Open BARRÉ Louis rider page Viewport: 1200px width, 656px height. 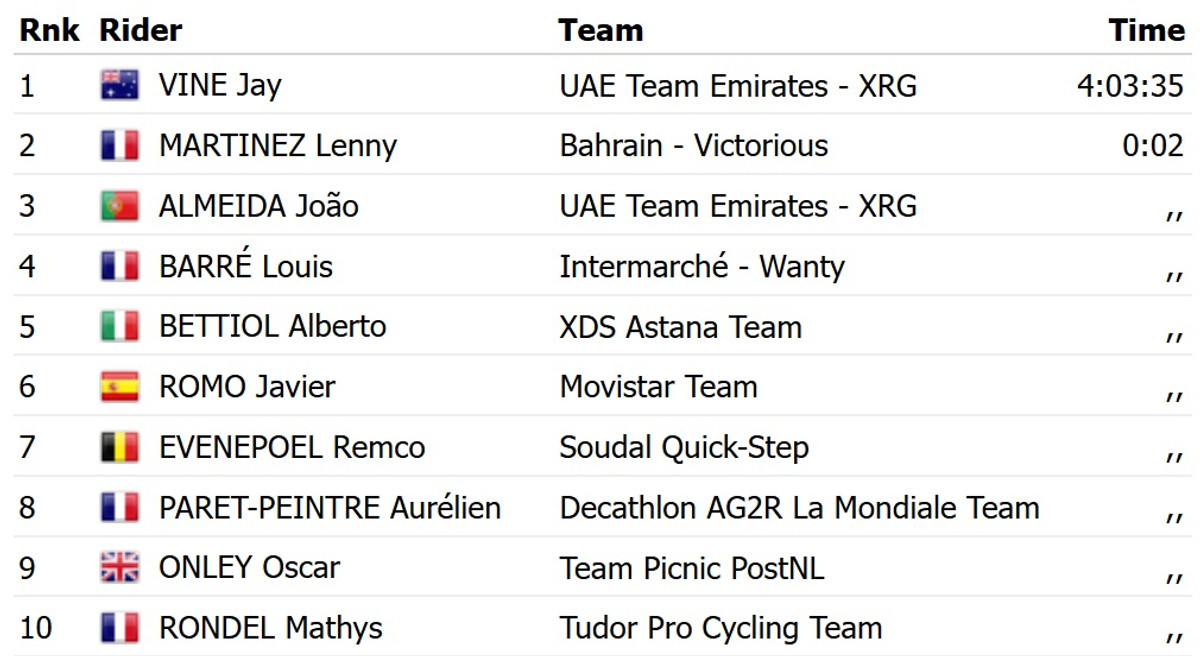(x=246, y=267)
